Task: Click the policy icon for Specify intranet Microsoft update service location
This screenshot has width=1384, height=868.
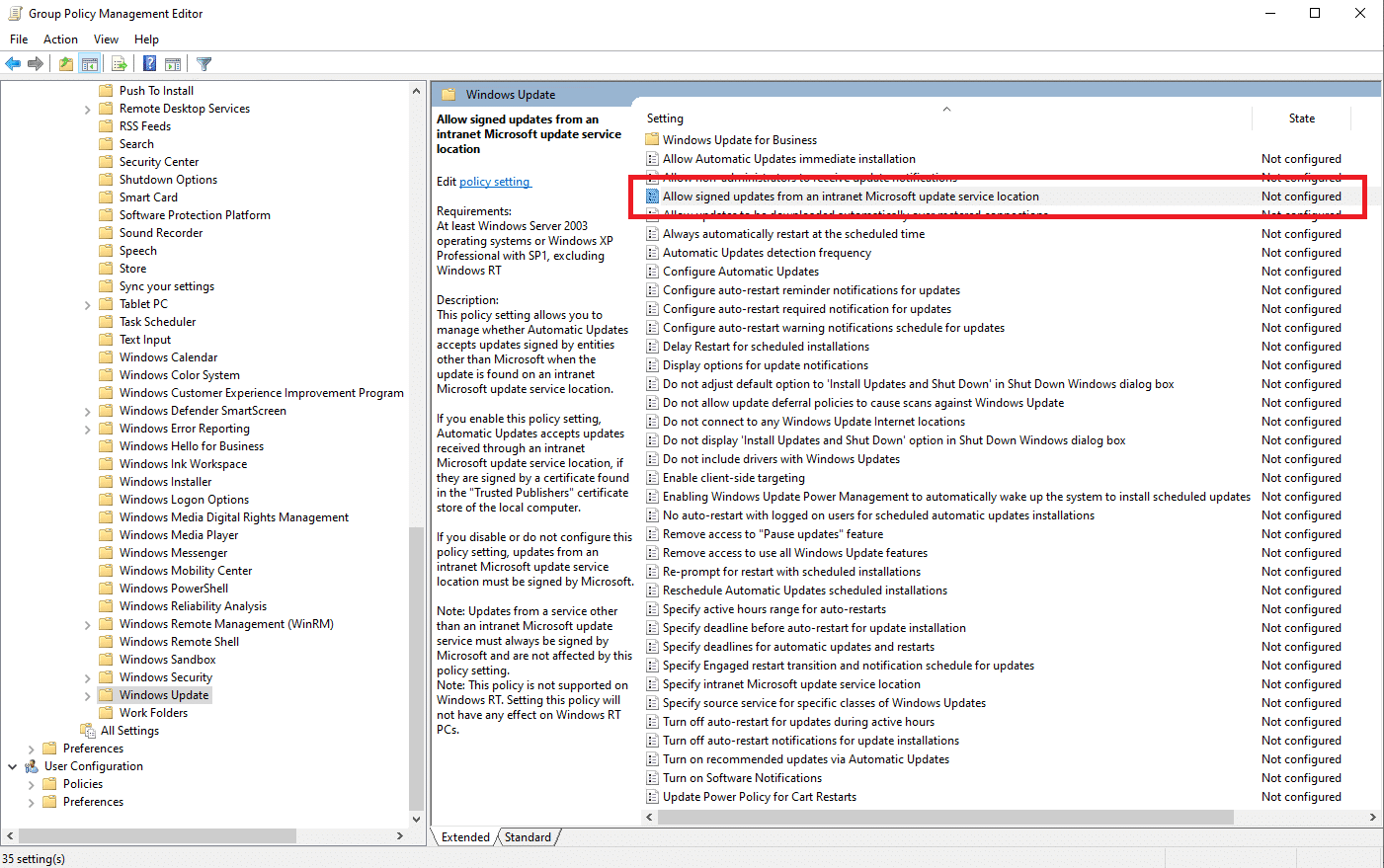Action: tap(652, 684)
